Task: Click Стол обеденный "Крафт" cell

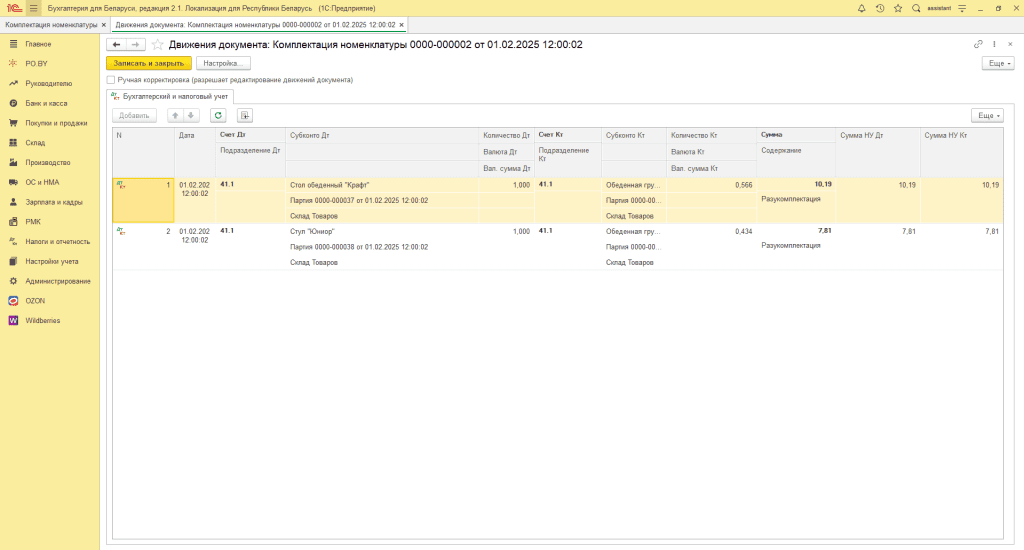Action: pyautogui.click(x=382, y=185)
